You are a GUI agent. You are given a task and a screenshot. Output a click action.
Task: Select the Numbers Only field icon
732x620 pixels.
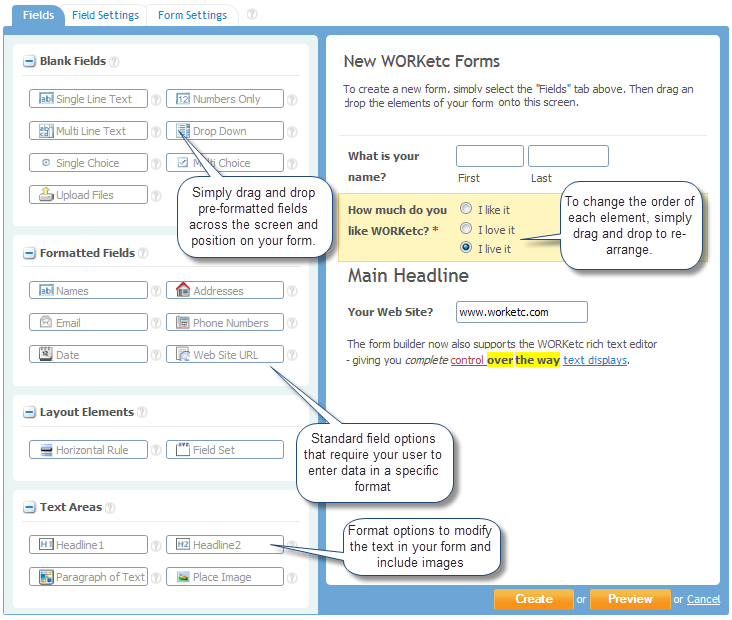point(183,99)
